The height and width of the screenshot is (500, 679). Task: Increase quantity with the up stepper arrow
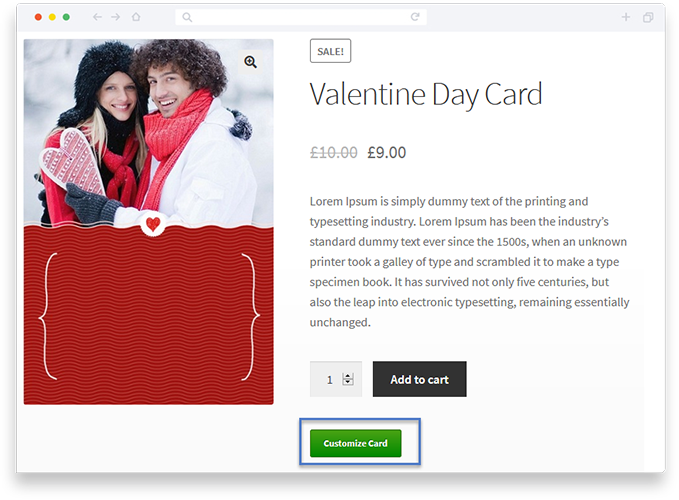pyautogui.click(x=348, y=376)
